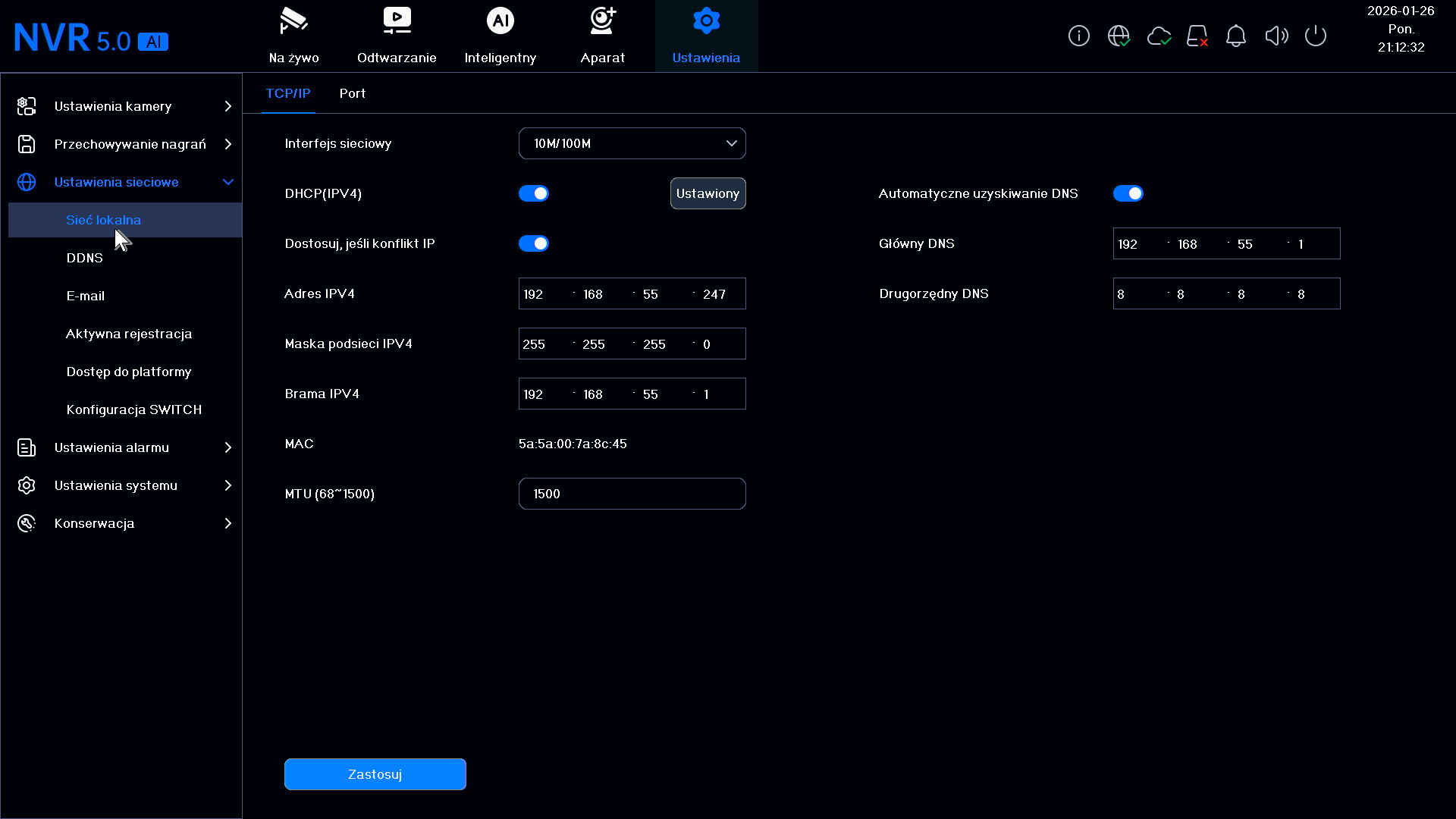Click the volume speaker icon
1456x819 pixels.
(1276, 36)
